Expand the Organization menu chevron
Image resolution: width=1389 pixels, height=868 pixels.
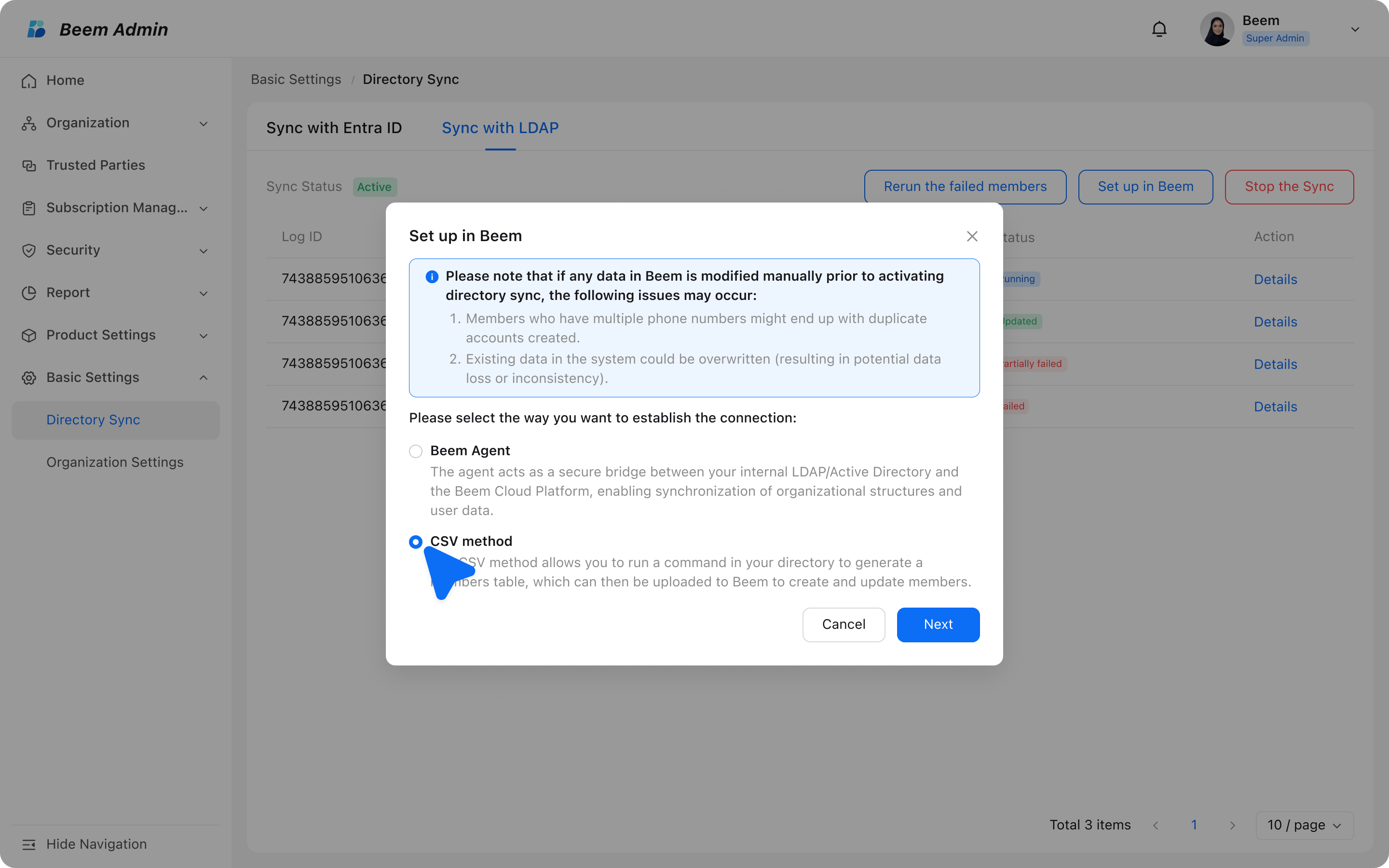[204, 123]
